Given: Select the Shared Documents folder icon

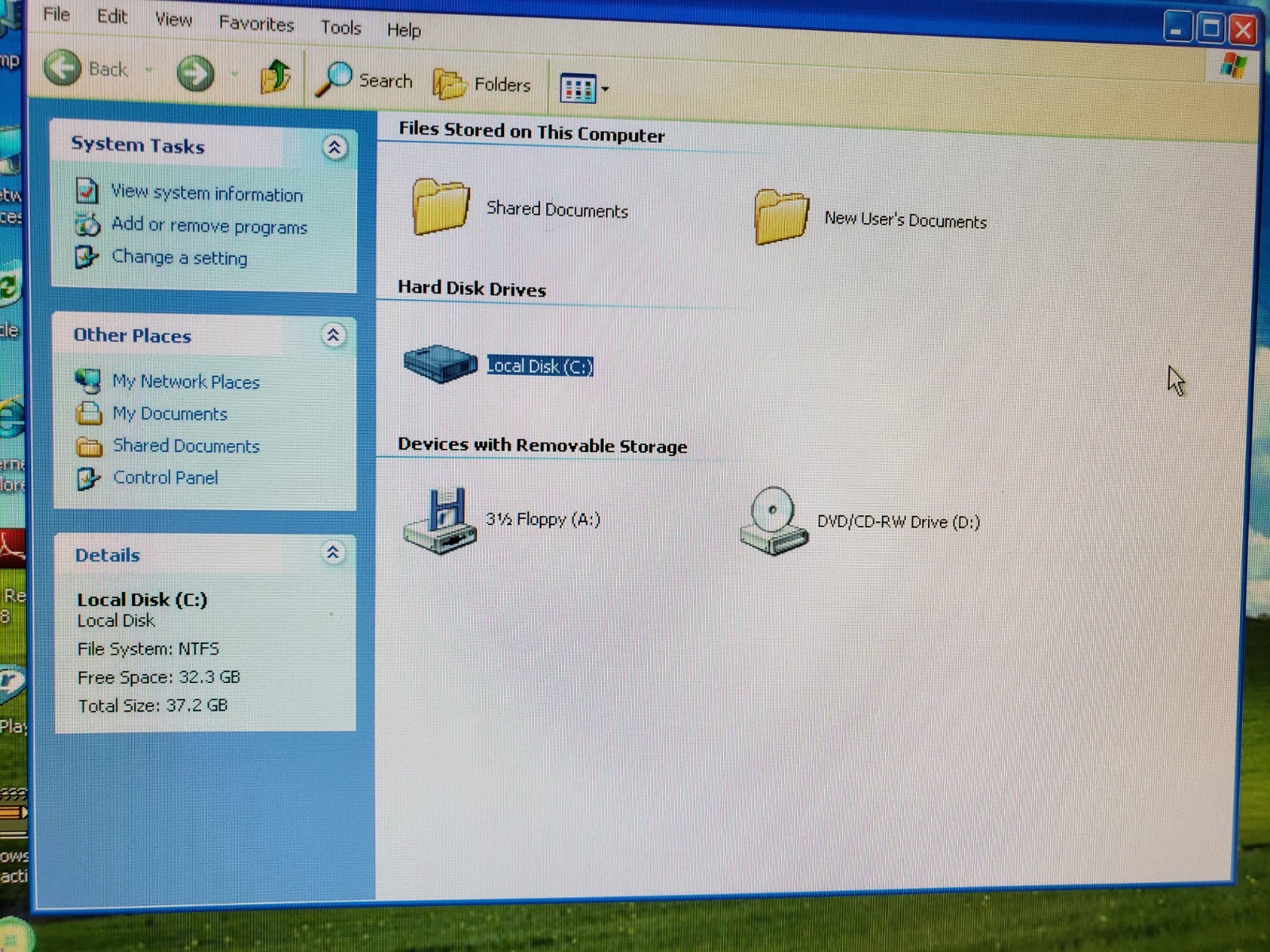Looking at the screenshot, I should click(441, 206).
